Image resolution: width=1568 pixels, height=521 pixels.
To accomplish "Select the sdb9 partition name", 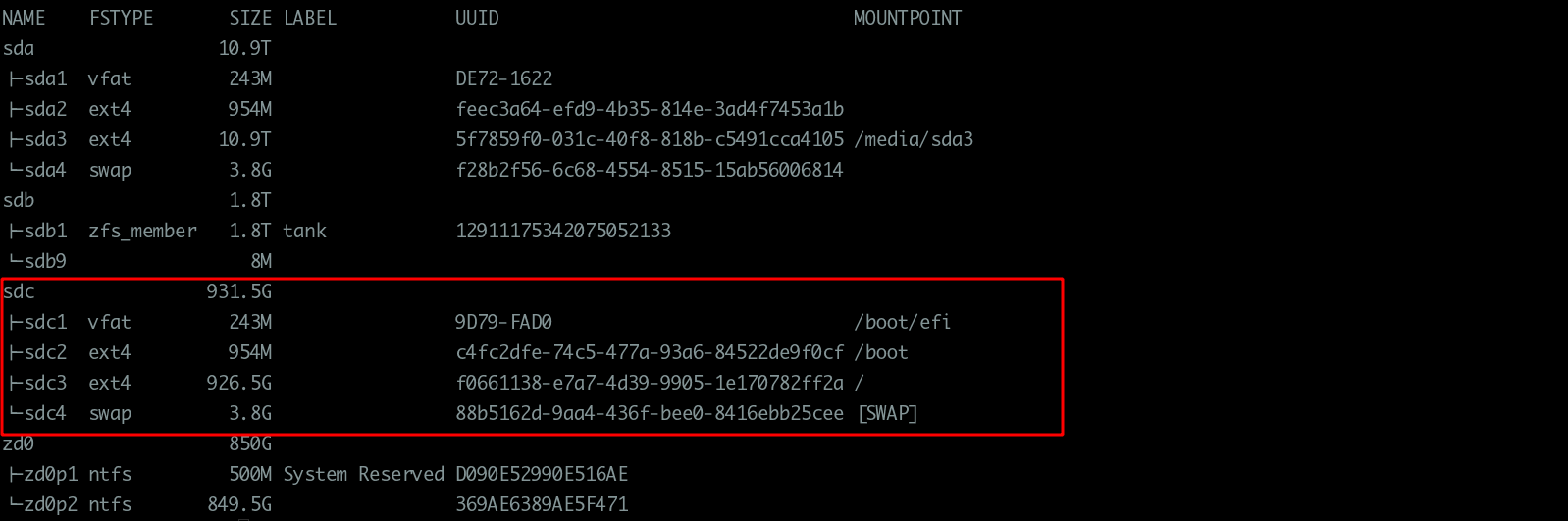I will (45, 261).
